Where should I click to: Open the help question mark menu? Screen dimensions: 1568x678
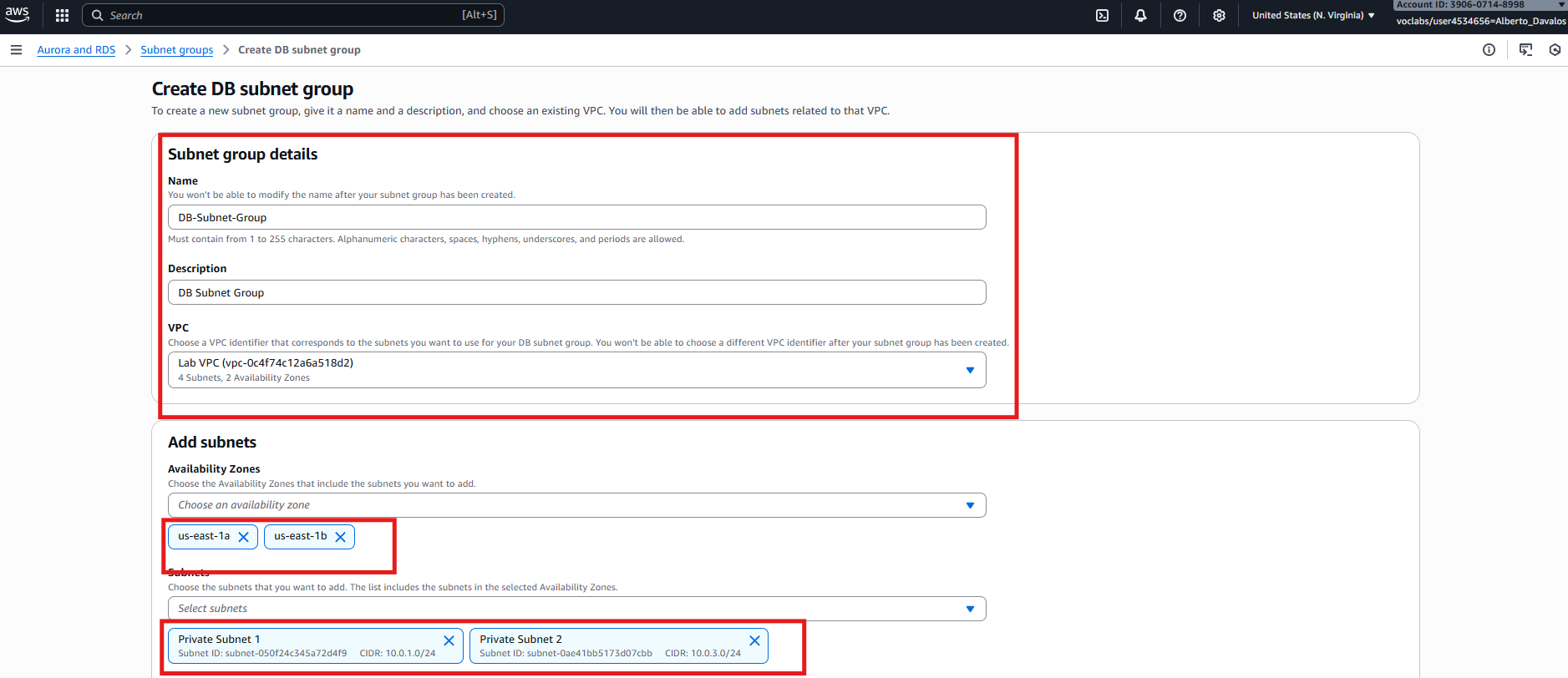(x=1180, y=15)
